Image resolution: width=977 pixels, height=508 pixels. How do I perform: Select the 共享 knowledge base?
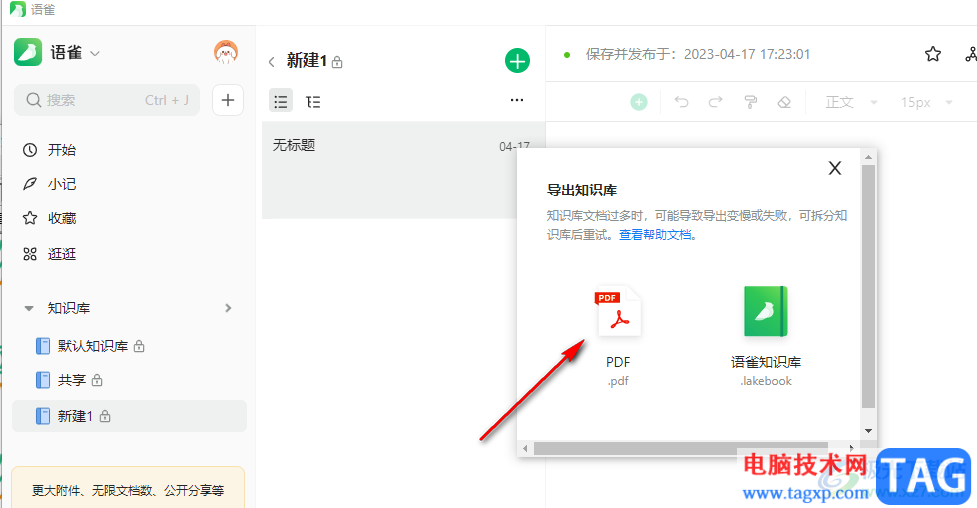(x=129, y=380)
